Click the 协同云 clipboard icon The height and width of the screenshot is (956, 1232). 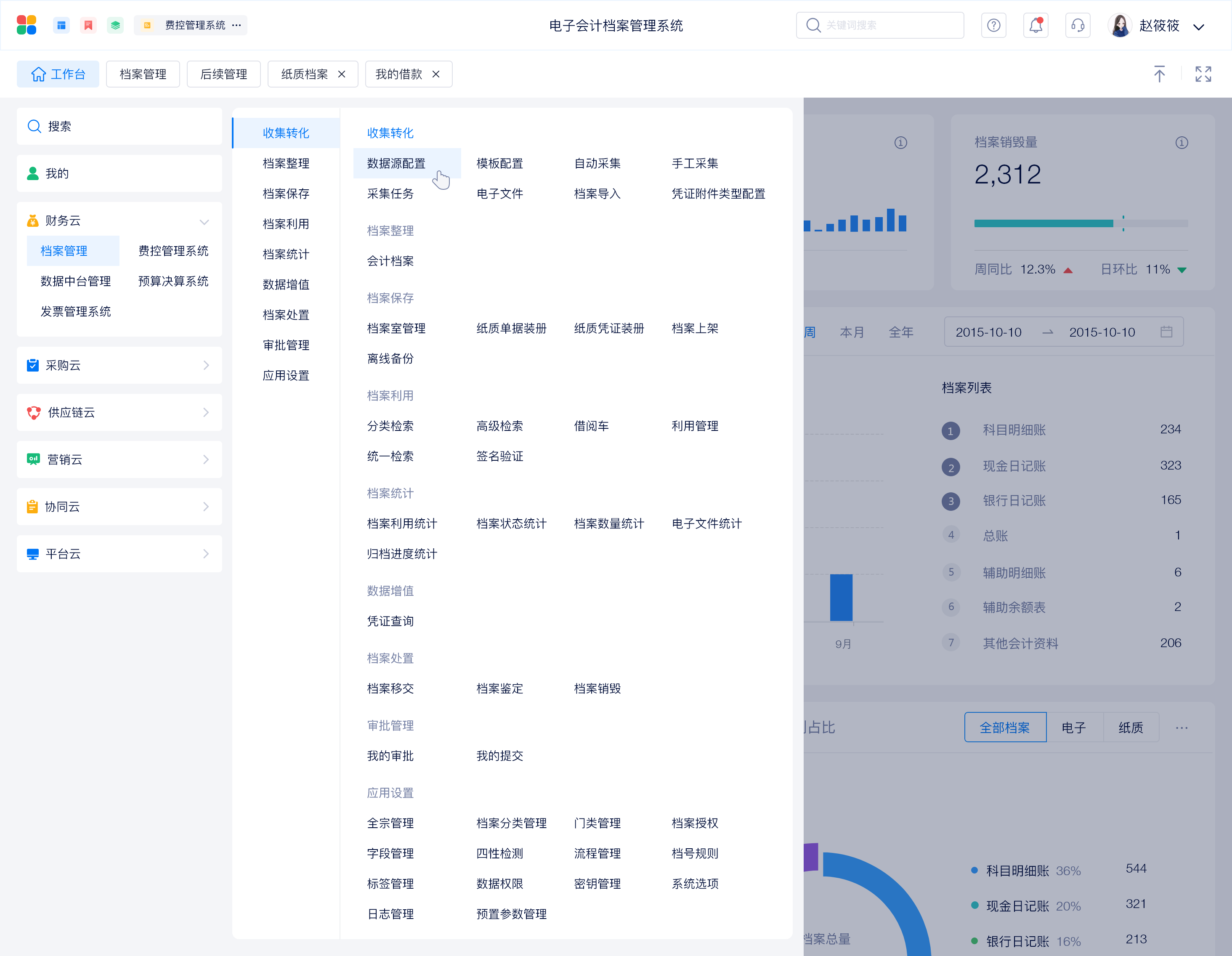pos(33,507)
